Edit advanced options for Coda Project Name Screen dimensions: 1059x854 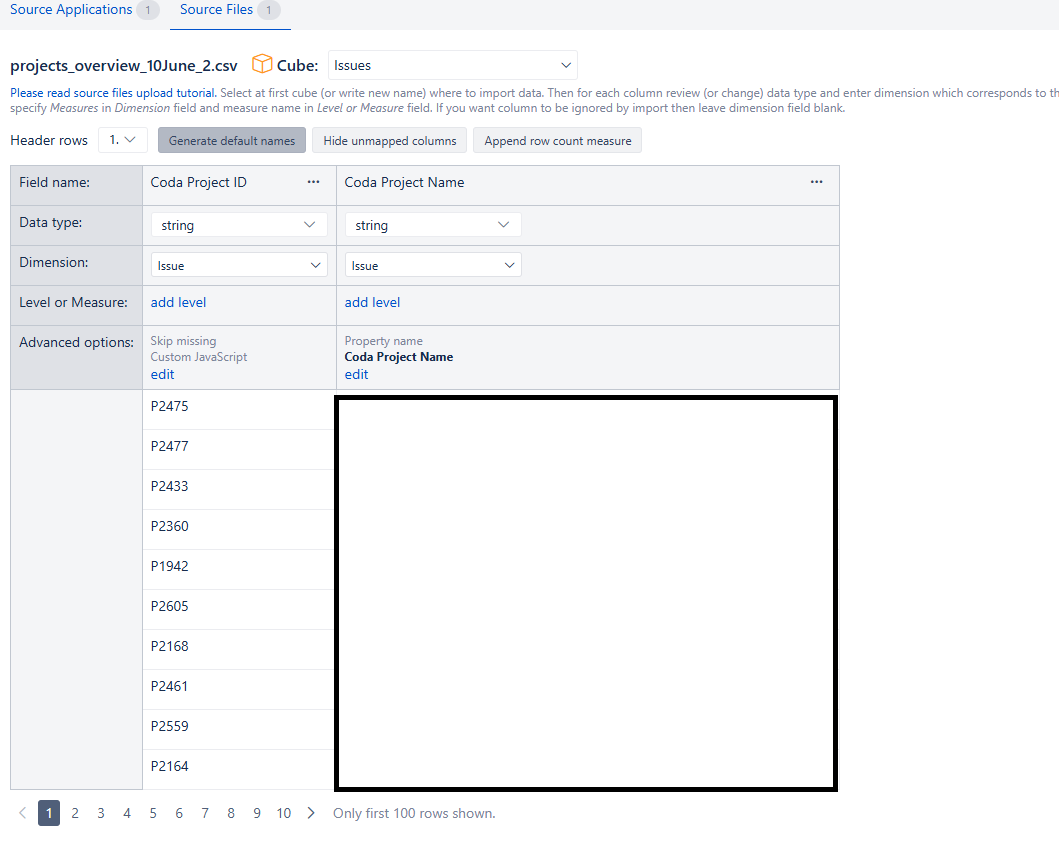(x=356, y=374)
